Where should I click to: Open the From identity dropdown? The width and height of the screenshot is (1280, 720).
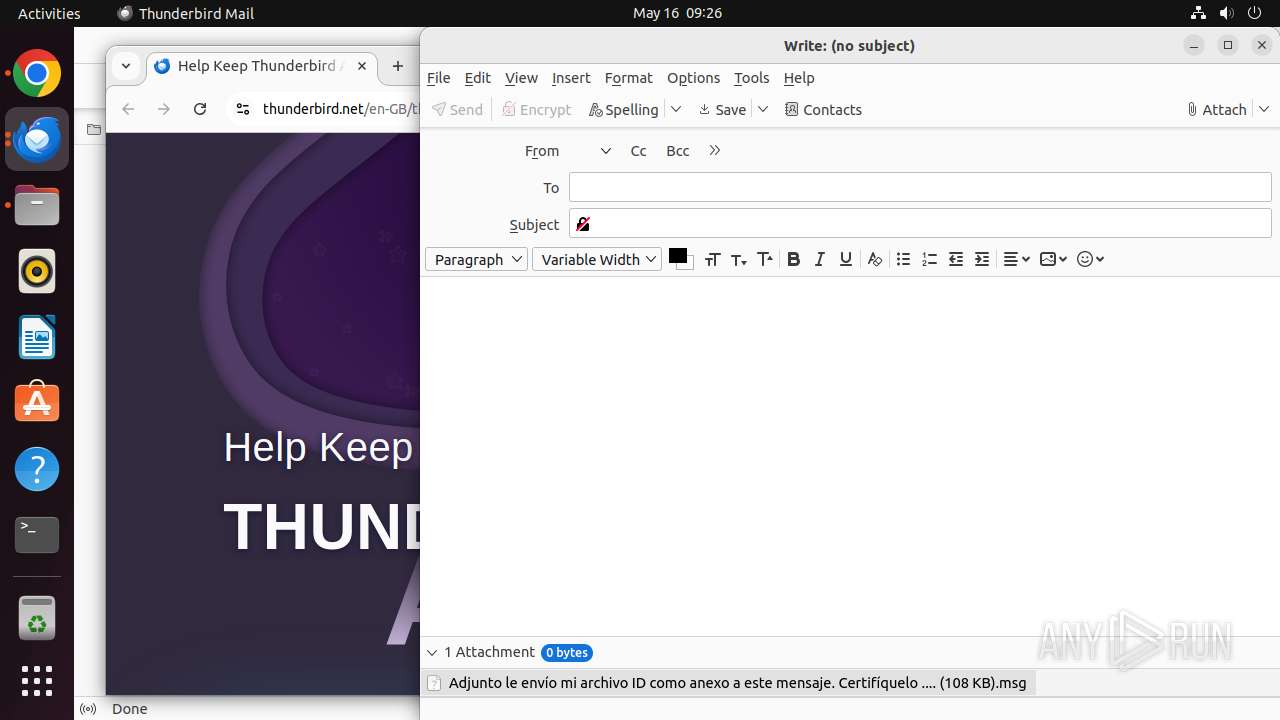pos(605,151)
